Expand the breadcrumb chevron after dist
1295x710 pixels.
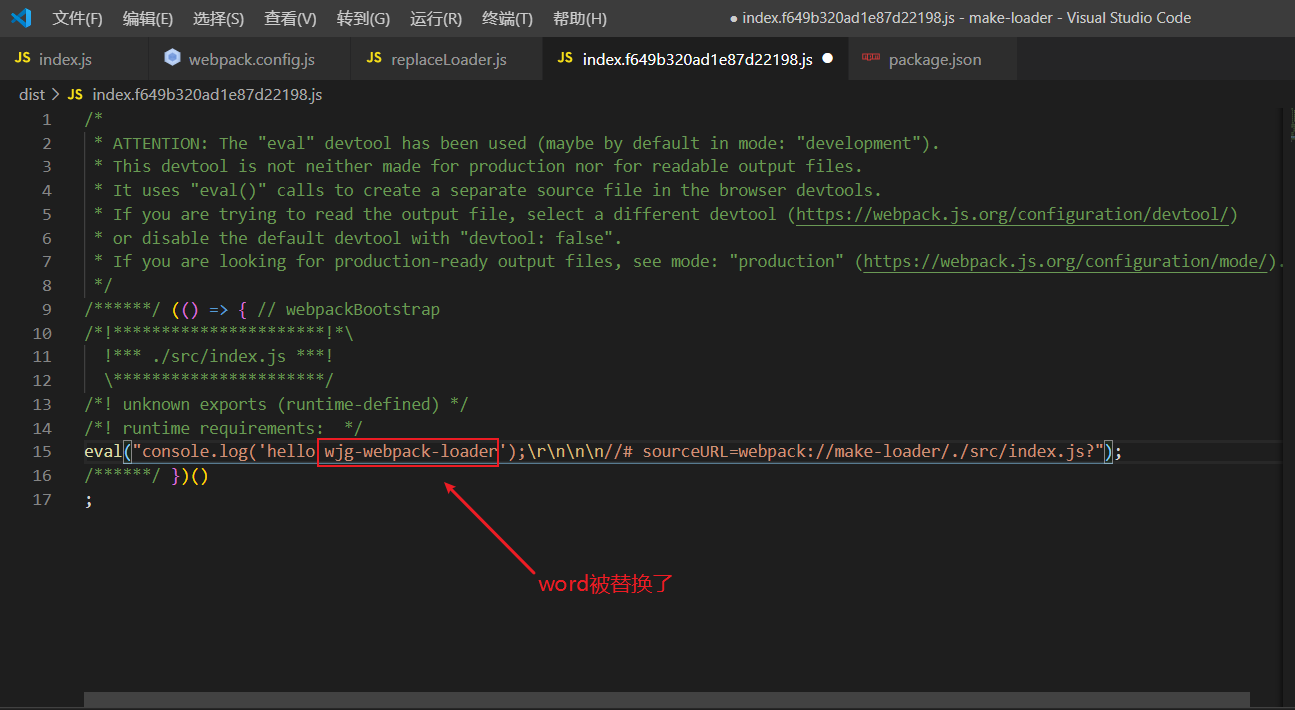coord(55,94)
